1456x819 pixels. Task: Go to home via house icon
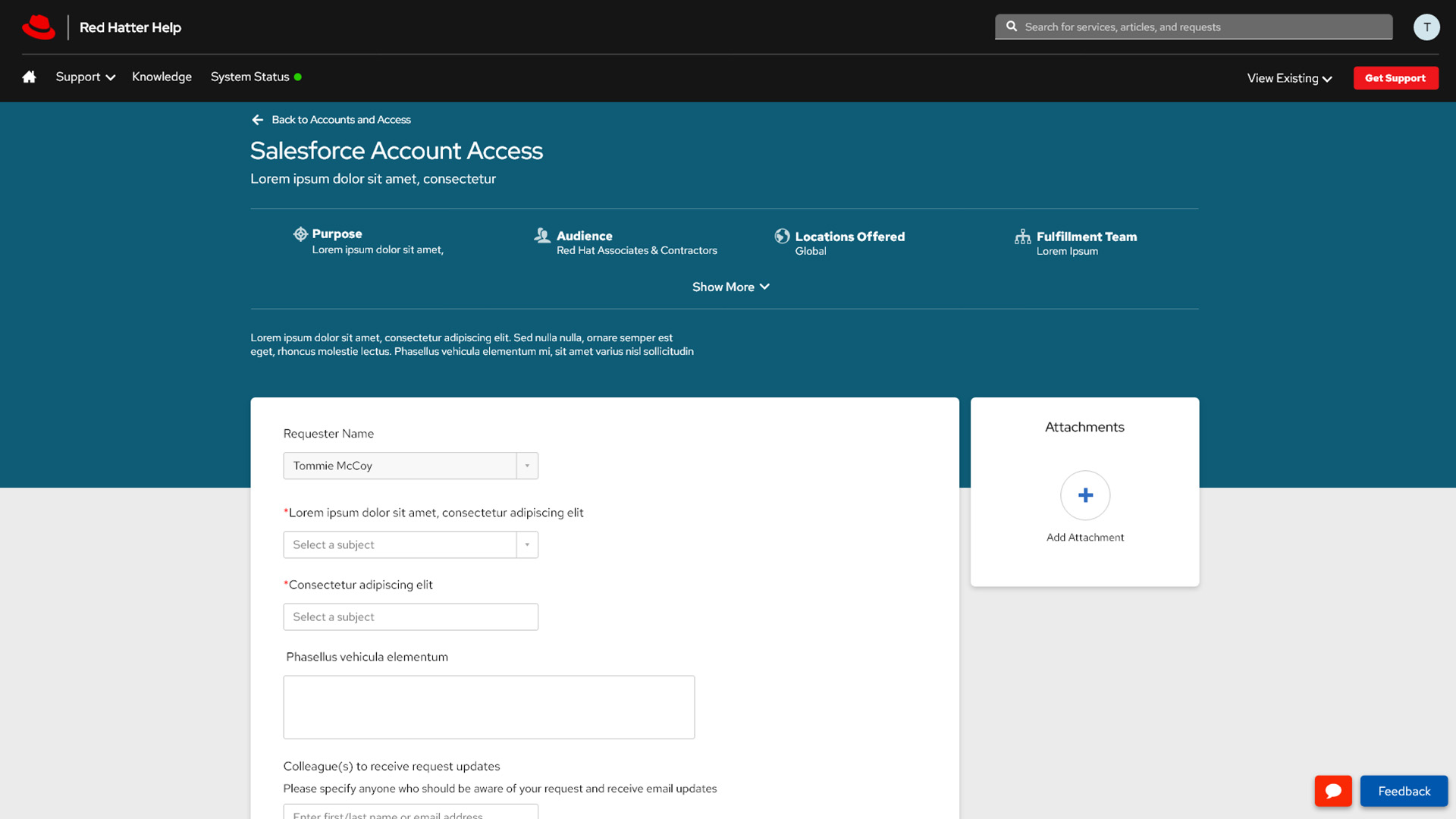pos(29,77)
